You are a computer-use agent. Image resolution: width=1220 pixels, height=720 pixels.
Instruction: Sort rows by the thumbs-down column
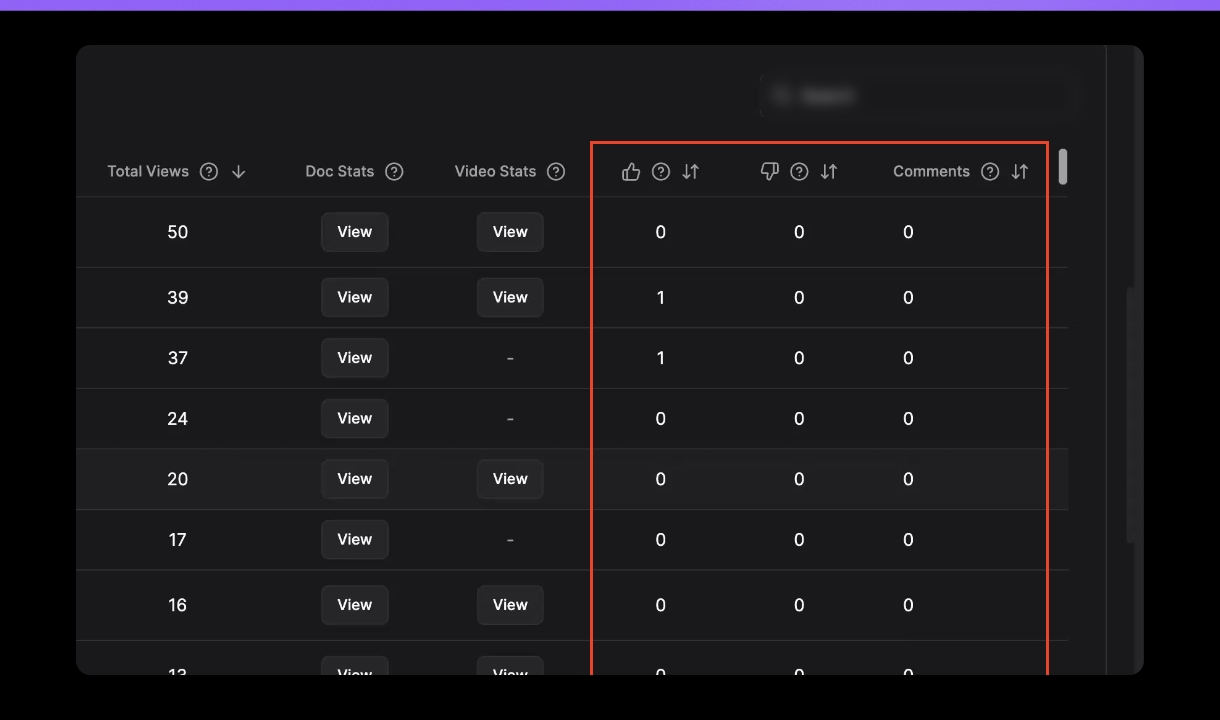pyautogui.click(x=829, y=172)
